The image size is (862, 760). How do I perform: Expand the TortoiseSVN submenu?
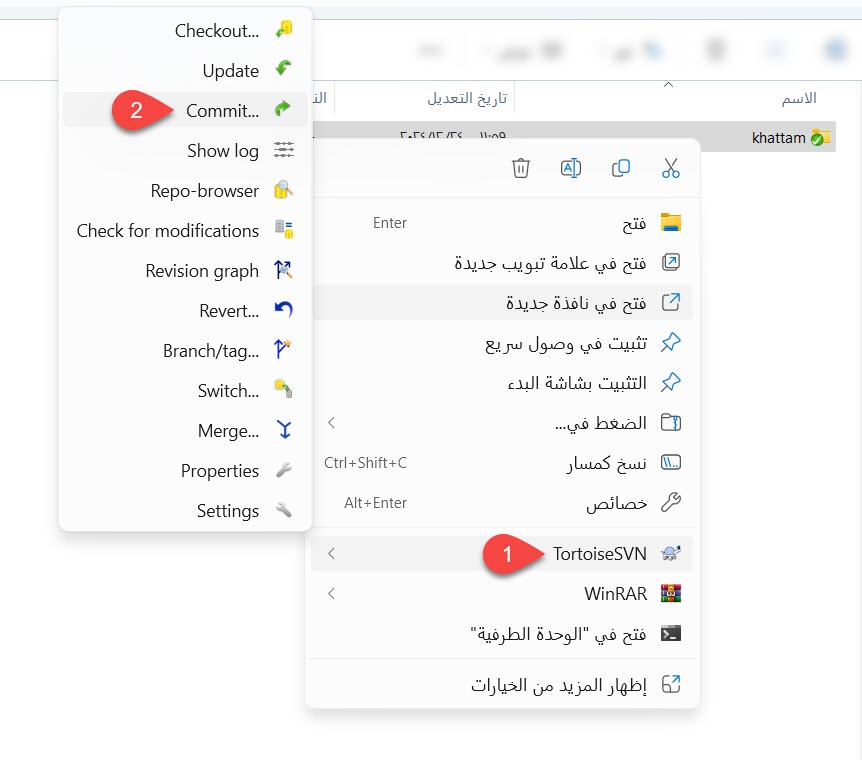(502, 554)
